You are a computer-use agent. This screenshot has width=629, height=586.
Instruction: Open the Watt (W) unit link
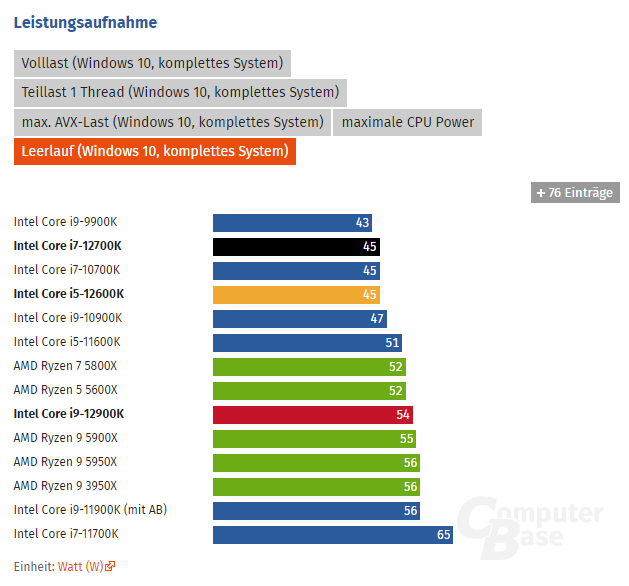[x=81, y=566]
